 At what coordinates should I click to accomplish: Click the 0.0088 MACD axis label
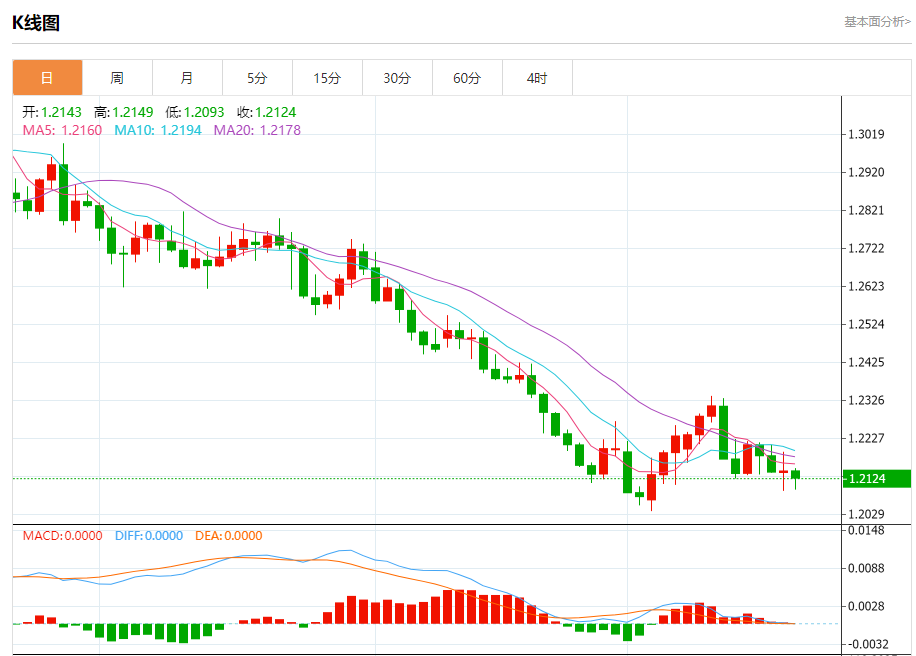[866, 568]
